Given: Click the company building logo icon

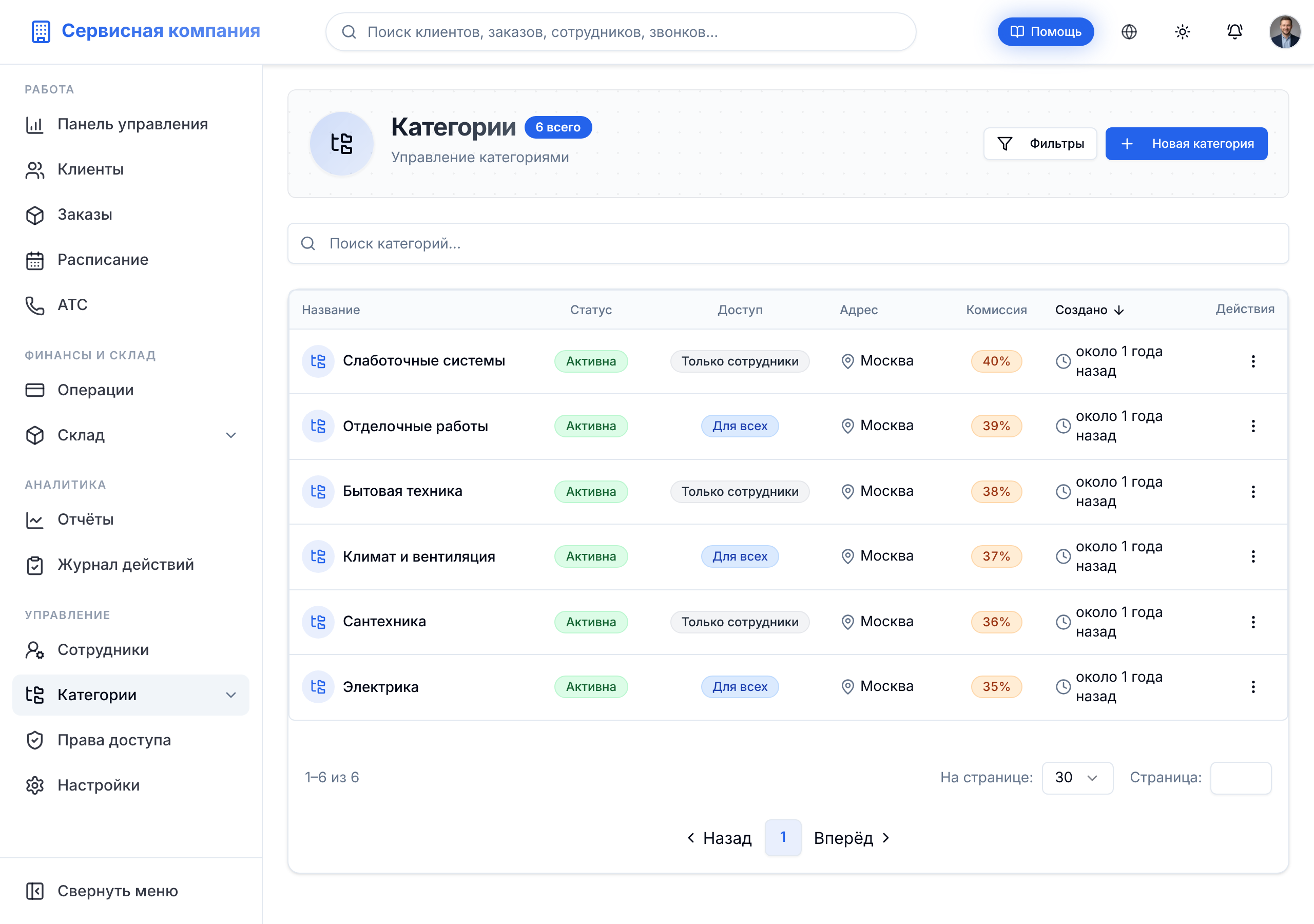Looking at the screenshot, I should pyautogui.click(x=41, y=31).
